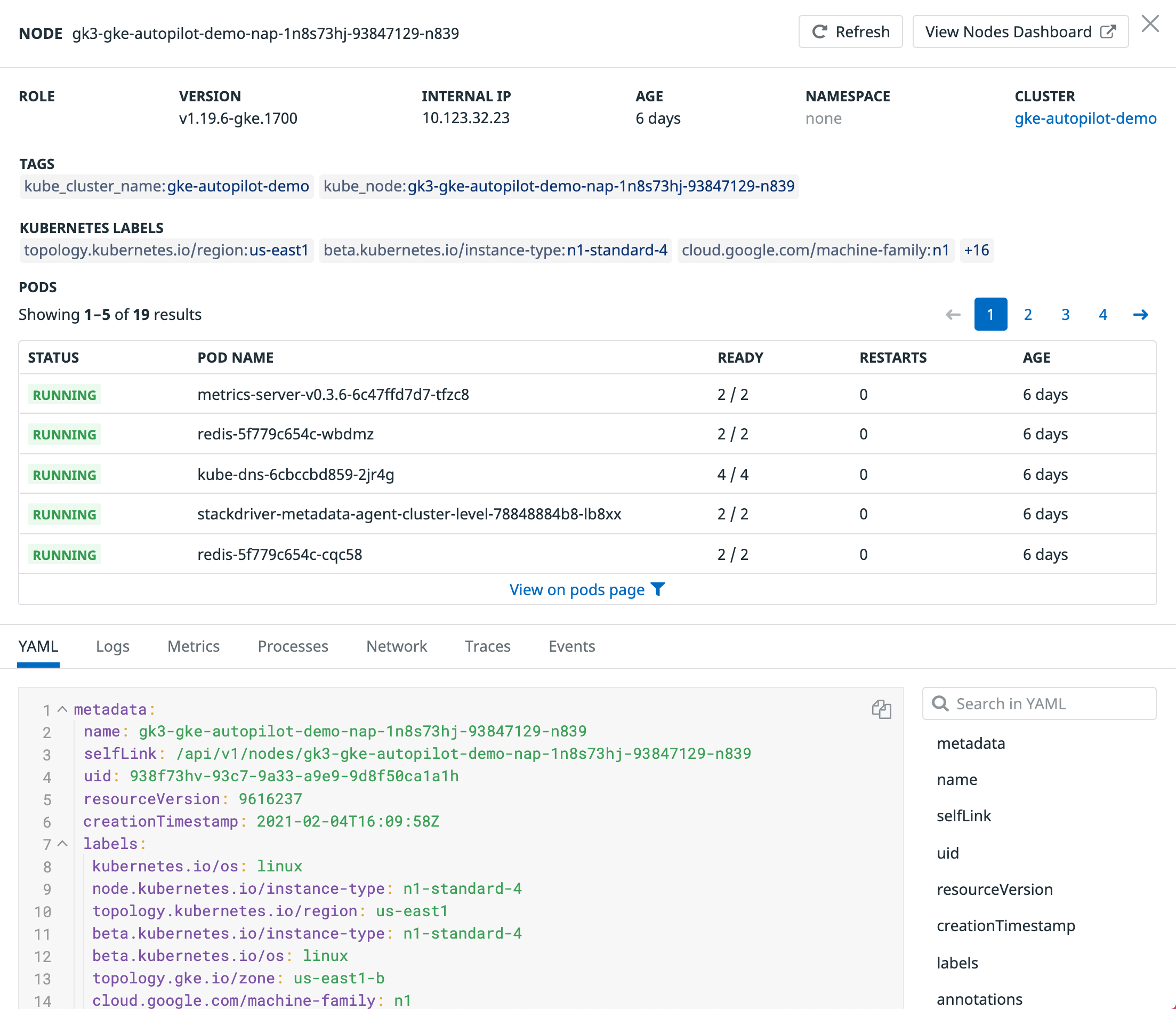Expand the +16 Kubernetes labels chip
The image size is (1176, 1009).
click(976, 250)
